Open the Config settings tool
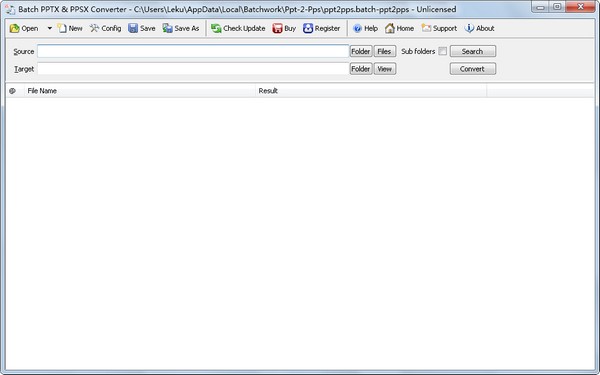The height and width of the screenshot is (375, 600). click(105, 28)
